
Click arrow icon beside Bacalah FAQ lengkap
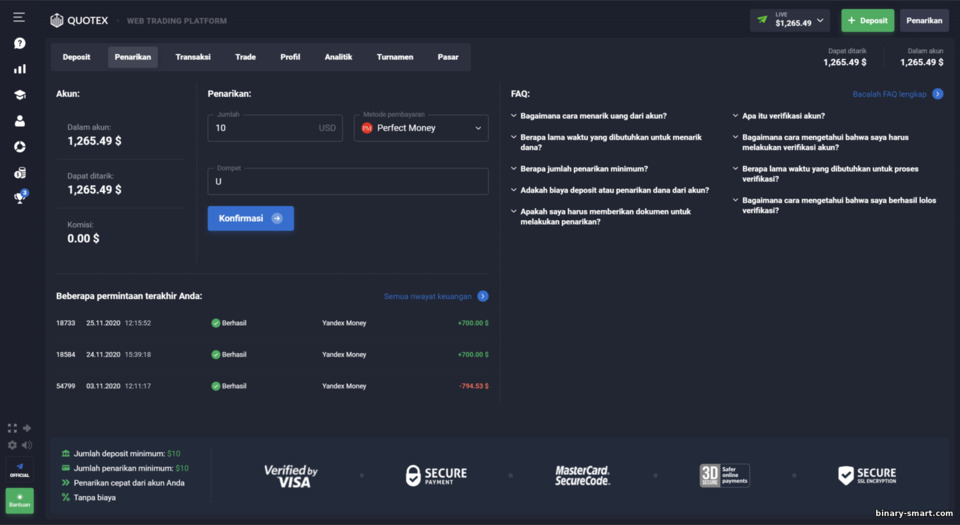937,94
